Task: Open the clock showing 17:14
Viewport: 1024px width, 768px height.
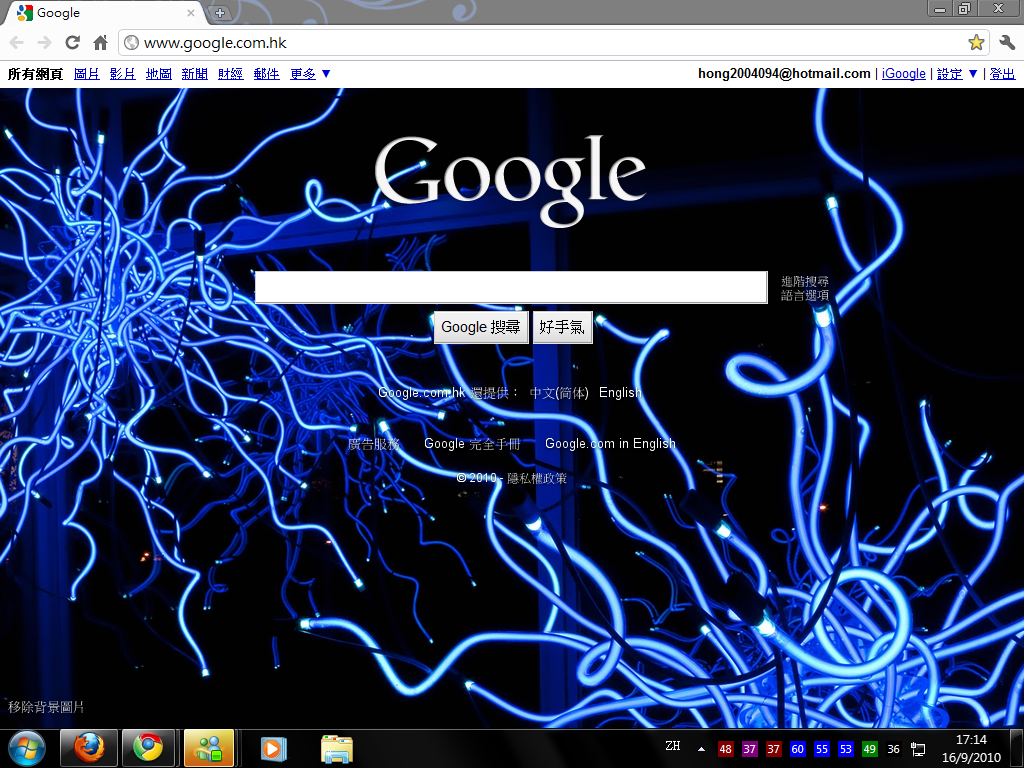Action: pyautogui.click(x=971, y=748)
